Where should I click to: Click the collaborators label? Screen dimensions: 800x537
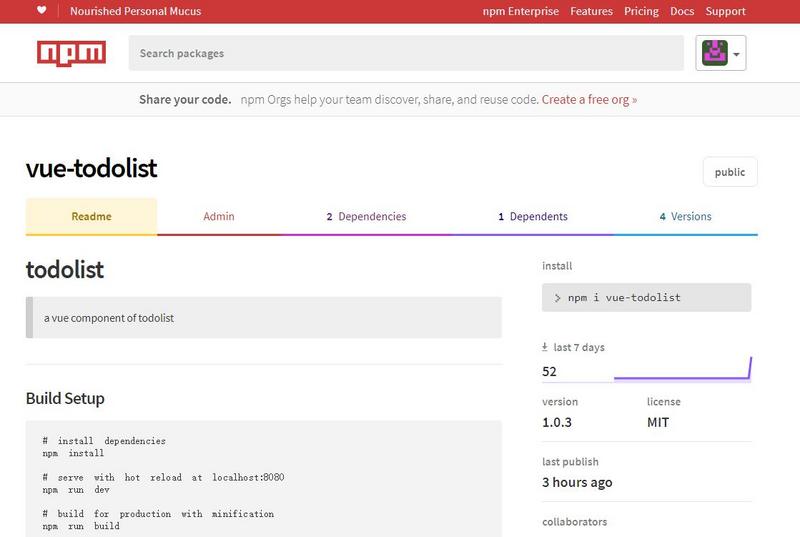tap(574, 522)
